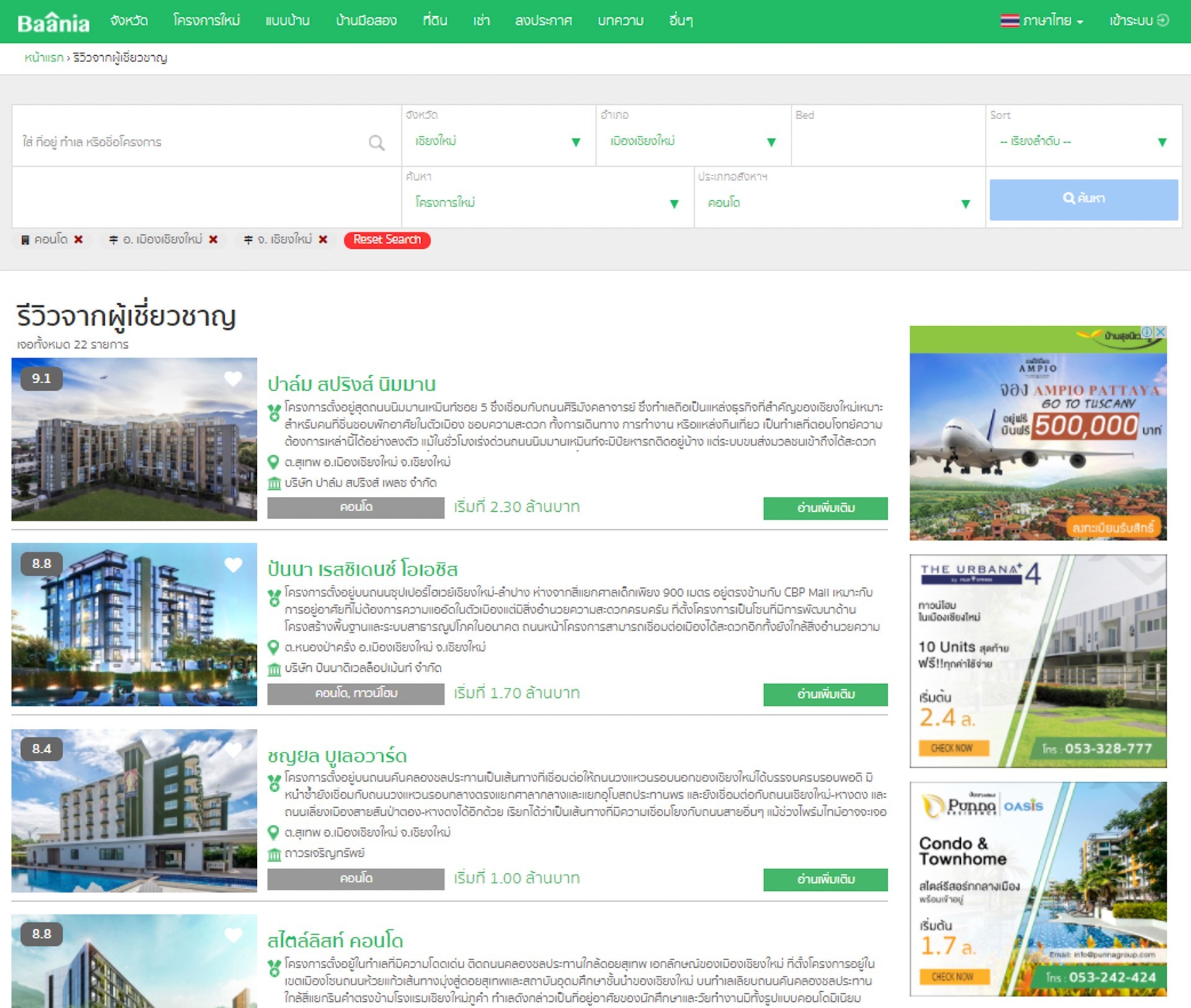Open the ชญยล บูเลอวาร์ด thumbnail image
The width and height of the screenshot is (1191, 1008).
[134, 811]
